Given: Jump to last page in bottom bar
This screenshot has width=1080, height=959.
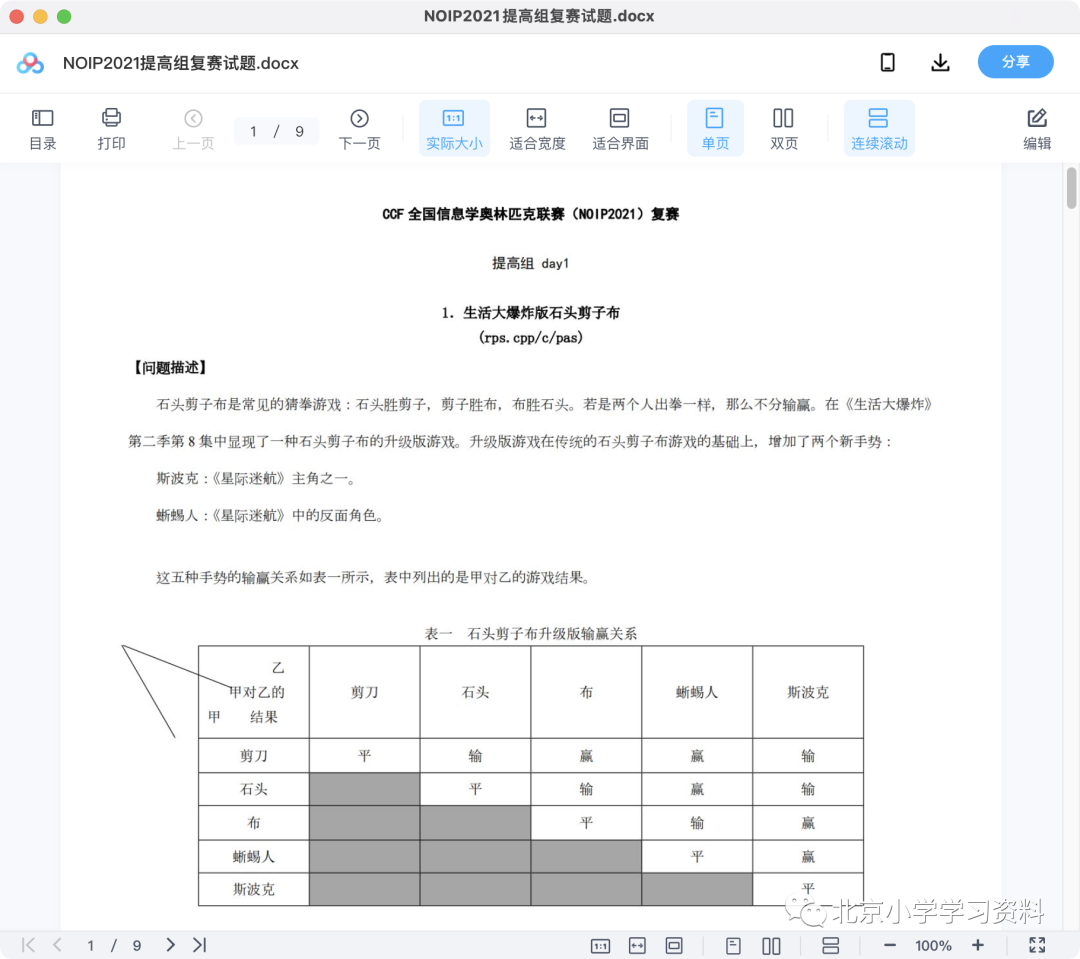Looking at the screenshot, I should tap(200, 945).
